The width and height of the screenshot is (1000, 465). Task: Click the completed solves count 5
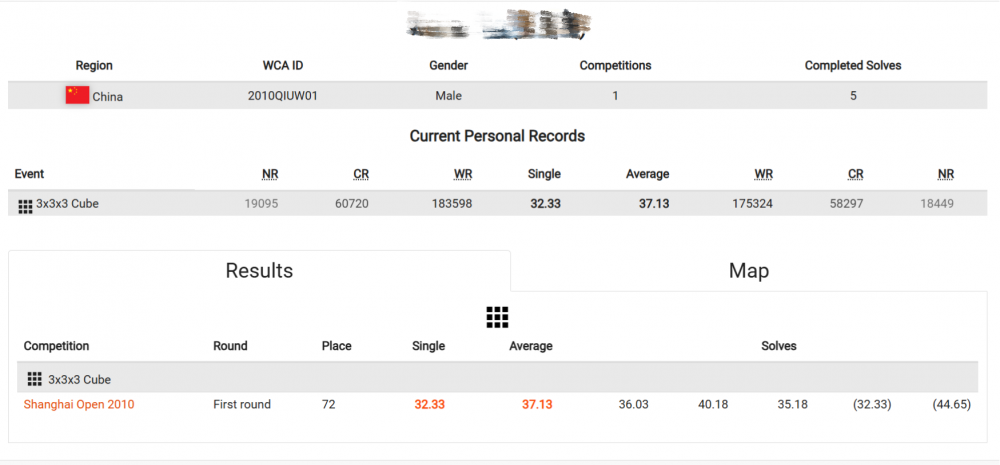(x=853, y=96)
